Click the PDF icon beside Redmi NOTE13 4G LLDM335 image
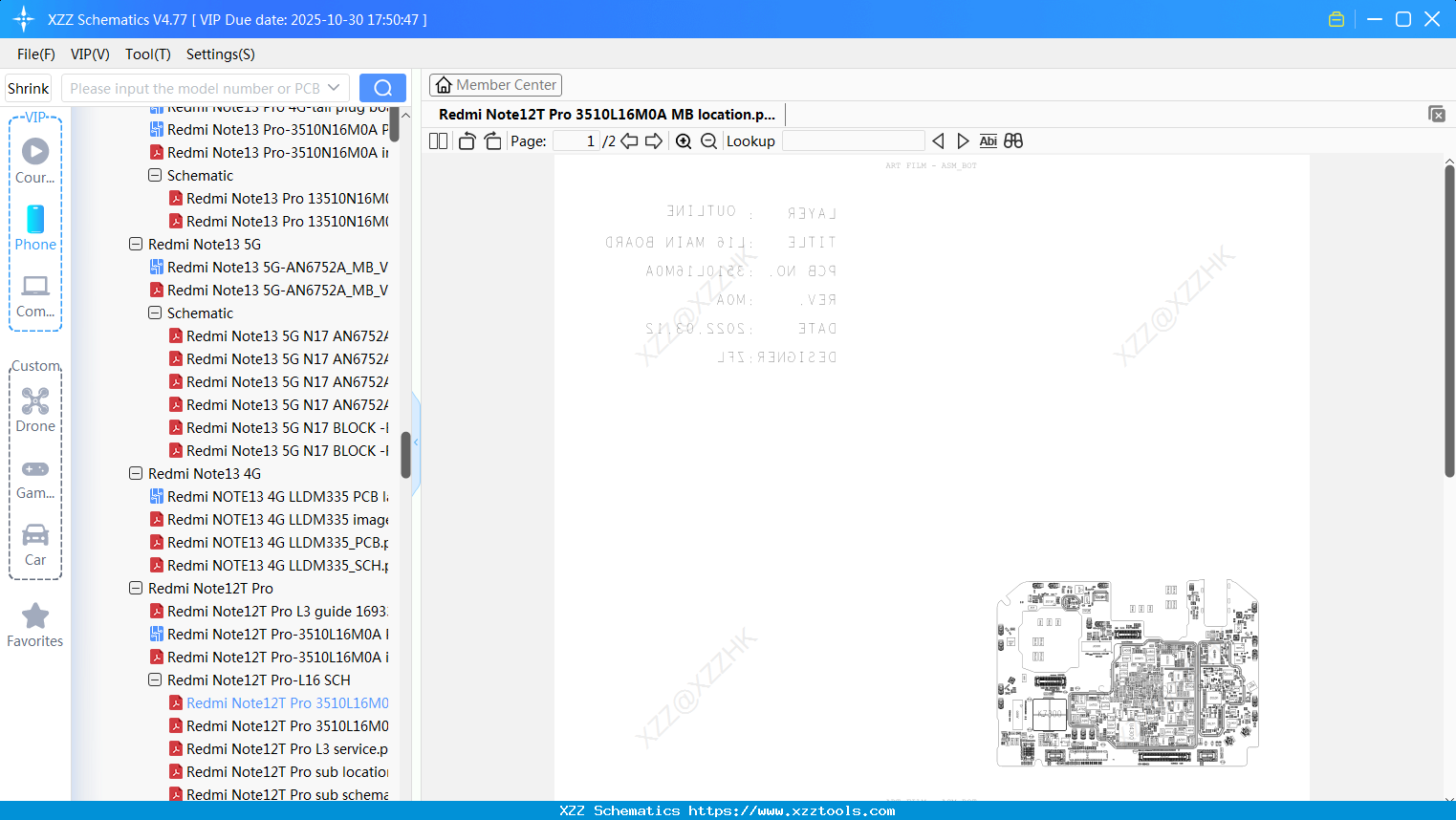The width and height of the screenshot is (1456, 820). tap(157, 520)
